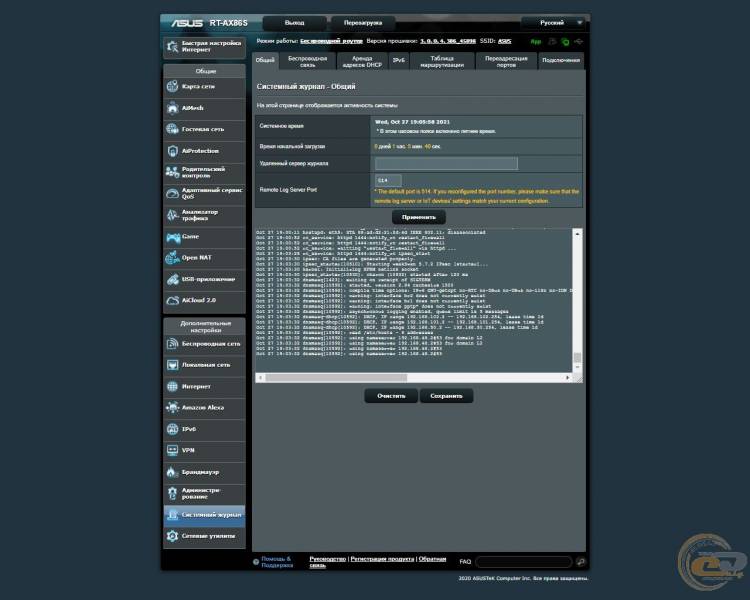The image size is (750, 600).
Task: Click the App icon in status bar
Action: tap(536, 42)
